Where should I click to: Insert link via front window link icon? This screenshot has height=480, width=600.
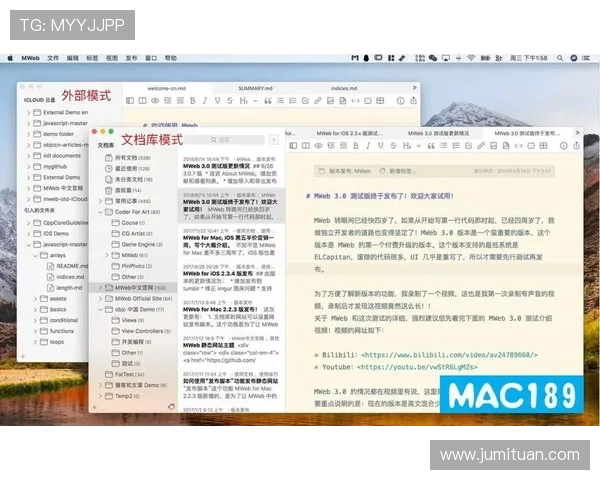(481, 145)
